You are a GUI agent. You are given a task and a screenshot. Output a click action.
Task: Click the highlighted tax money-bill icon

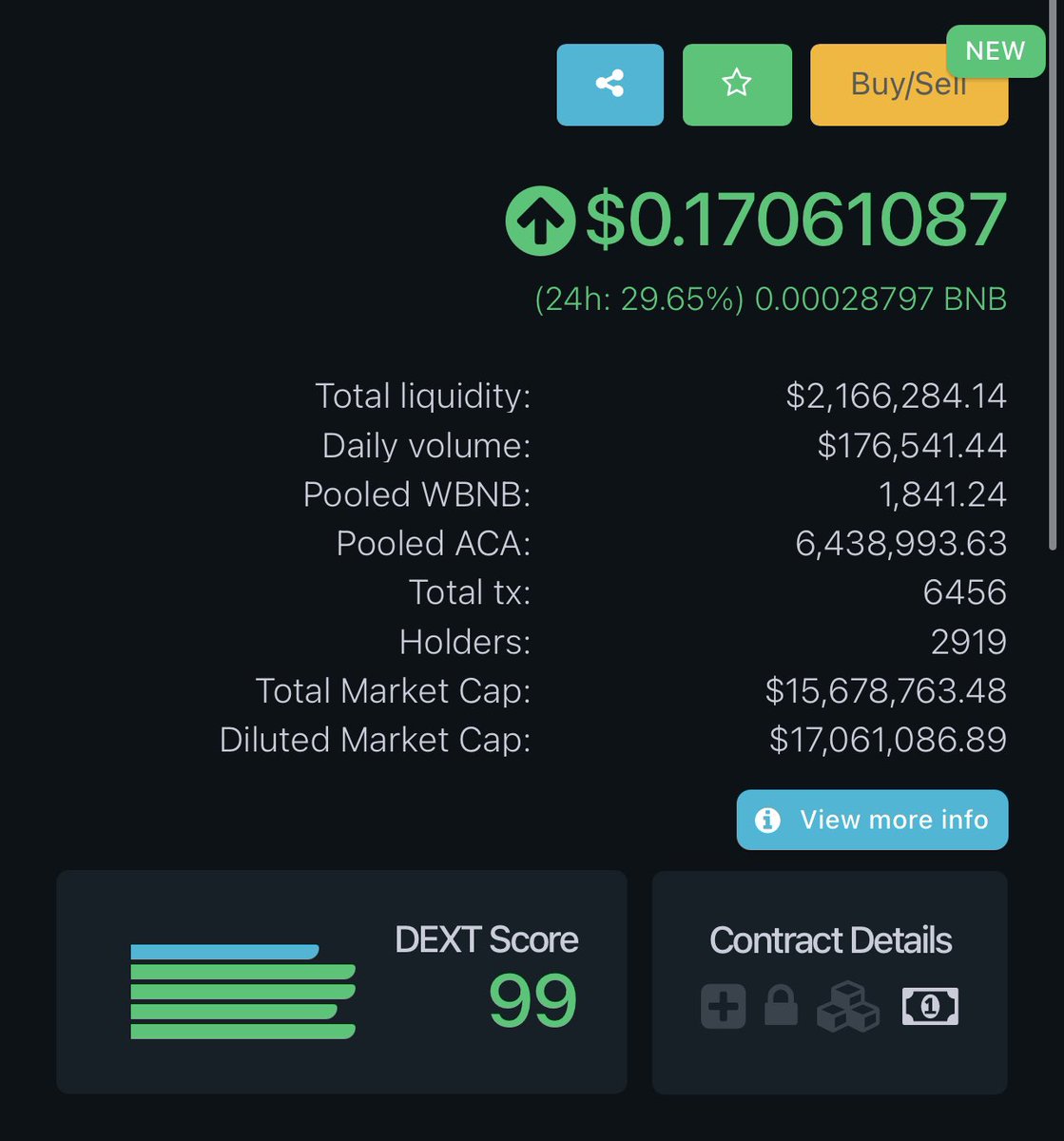tap(928, 1005)
